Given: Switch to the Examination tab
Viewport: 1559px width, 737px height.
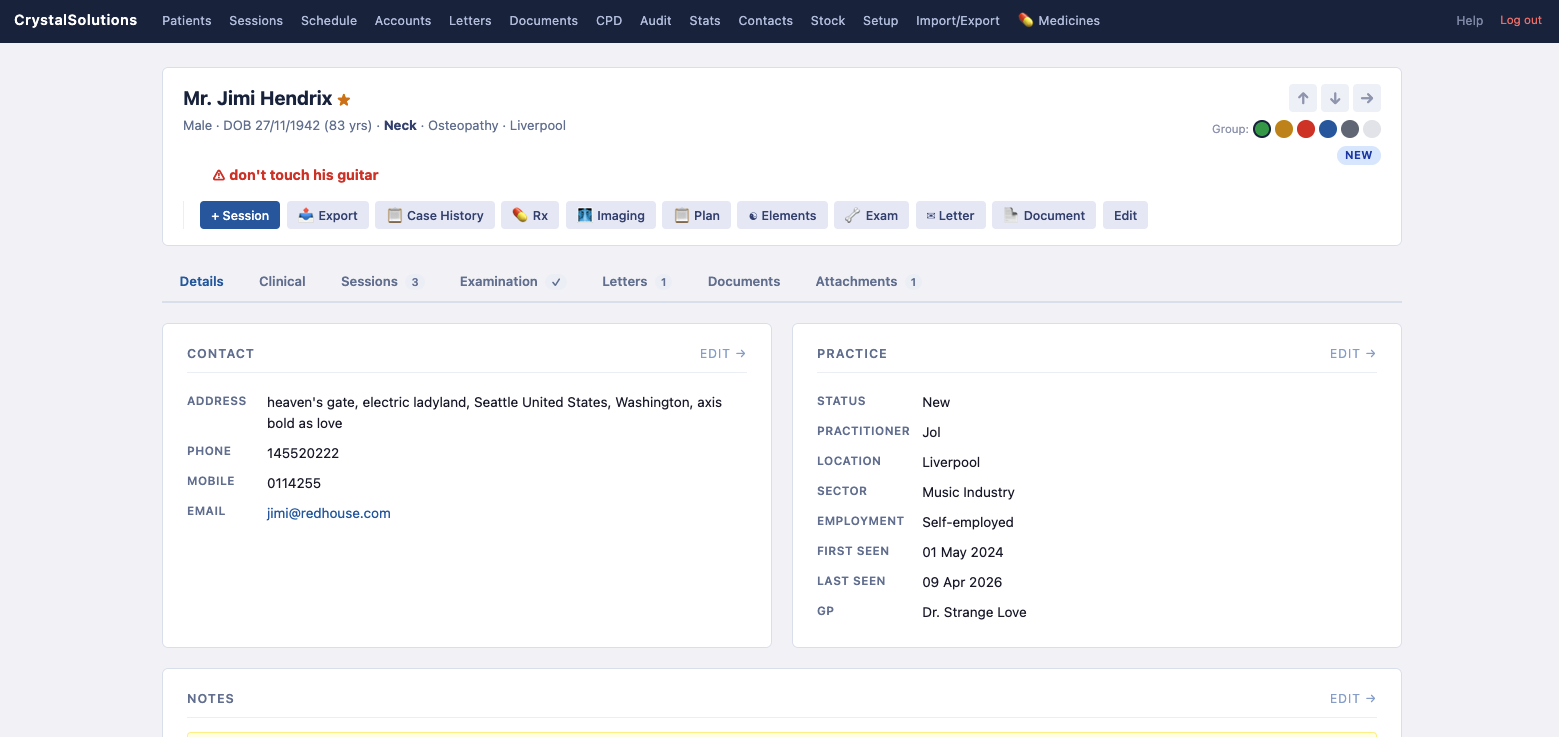Looking at the screenshot, I should [513, 281].
